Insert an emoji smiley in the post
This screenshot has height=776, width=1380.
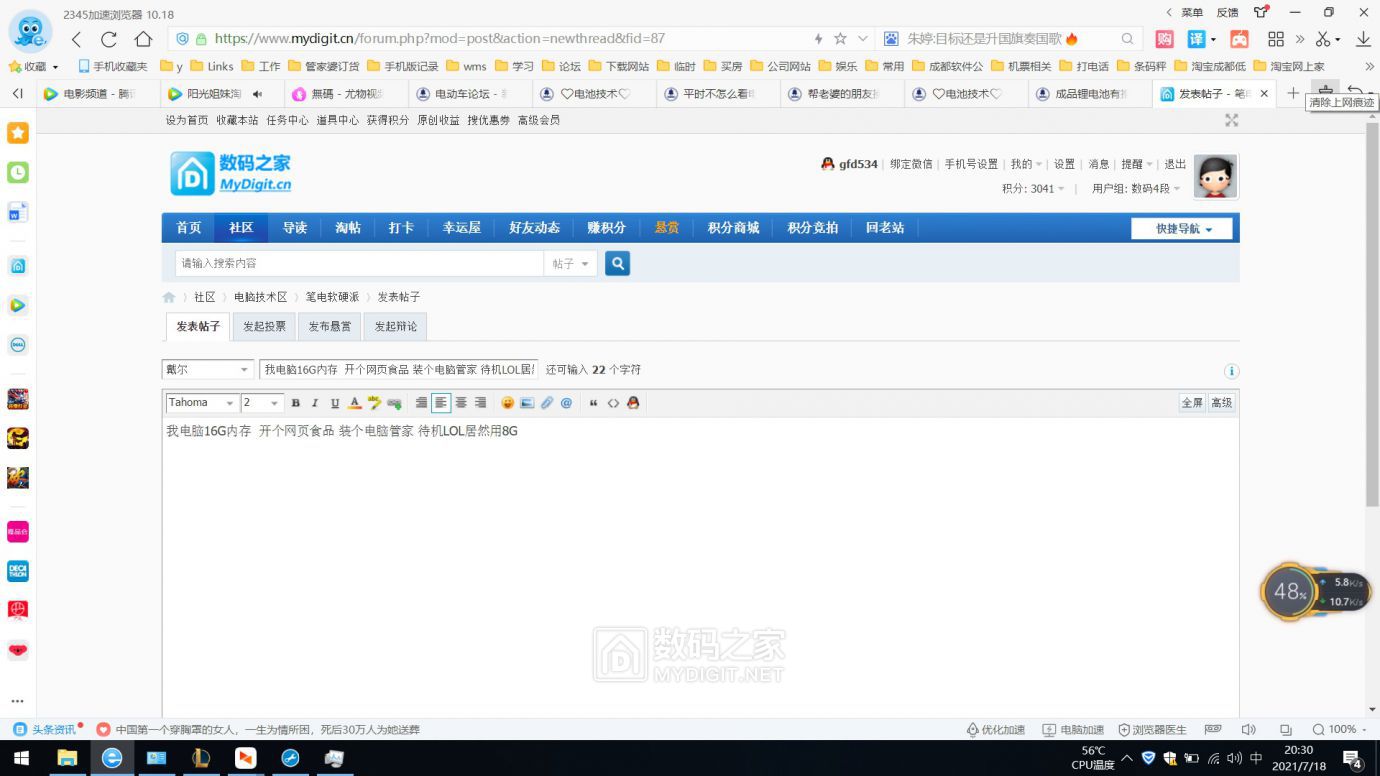[x=508, y=403]
